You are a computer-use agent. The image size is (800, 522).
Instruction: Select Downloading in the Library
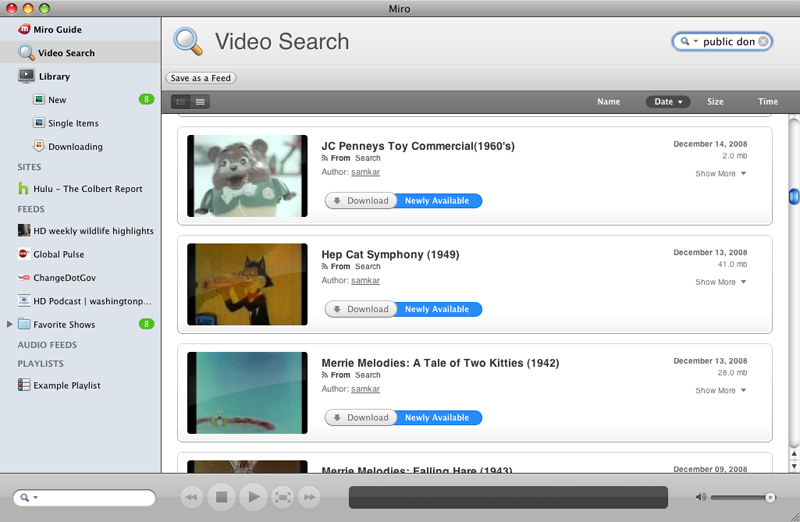pyautogui.click(x=75, y=147)
